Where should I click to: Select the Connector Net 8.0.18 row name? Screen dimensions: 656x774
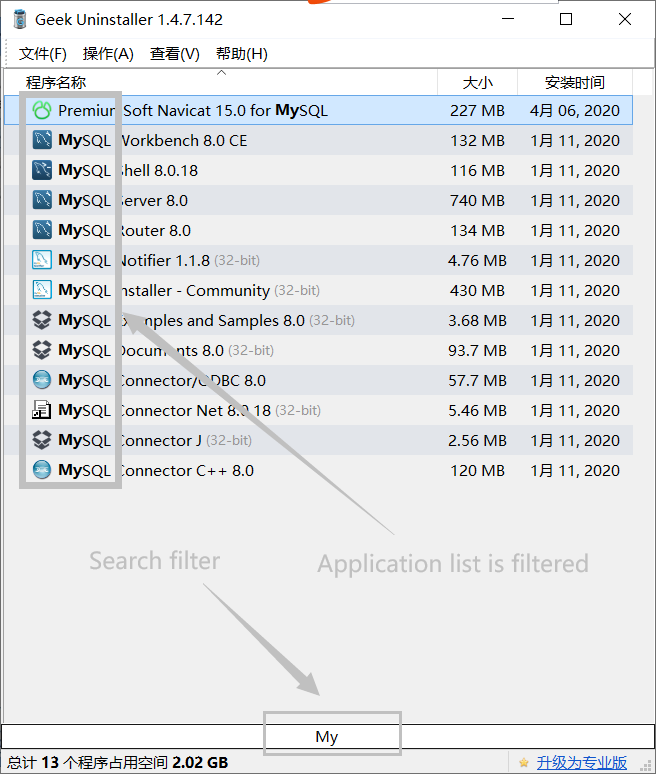tap(190, 410)
